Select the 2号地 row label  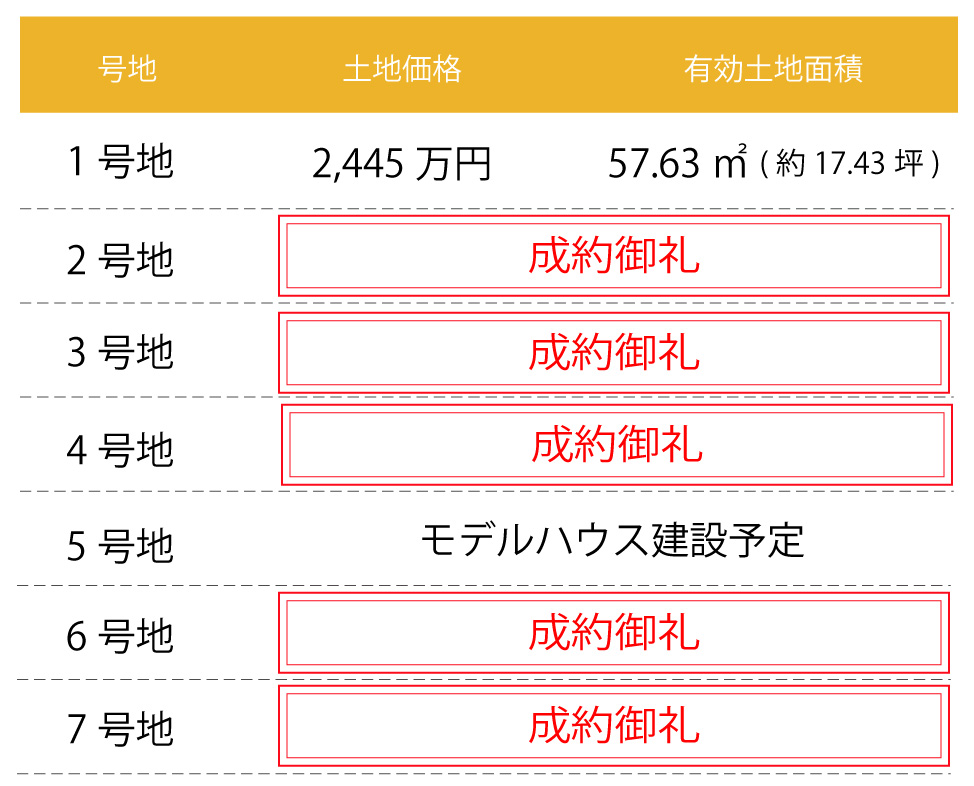pyautogui.click(x=120, y=260)
